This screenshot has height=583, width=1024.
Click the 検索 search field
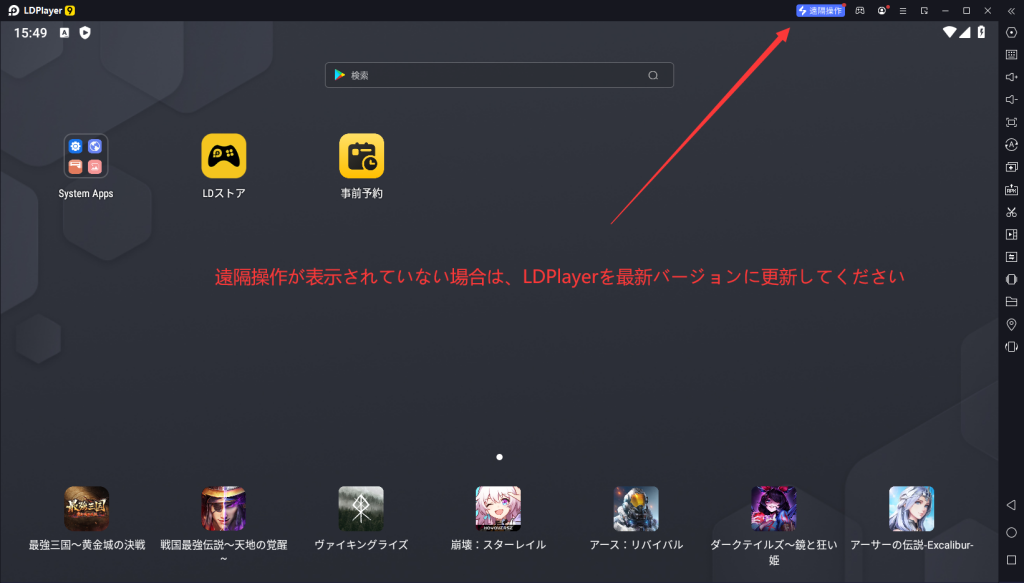pyautogui.click(x=500, y=75)
